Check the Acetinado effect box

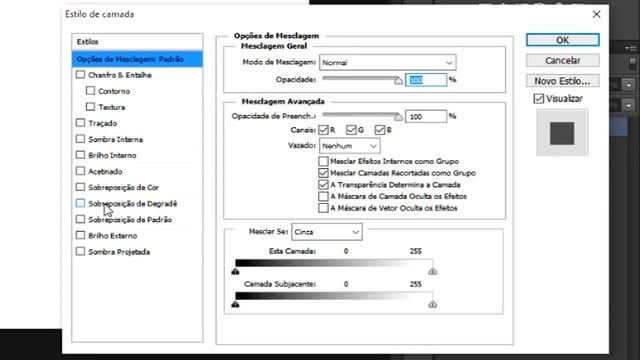[80, 171]
